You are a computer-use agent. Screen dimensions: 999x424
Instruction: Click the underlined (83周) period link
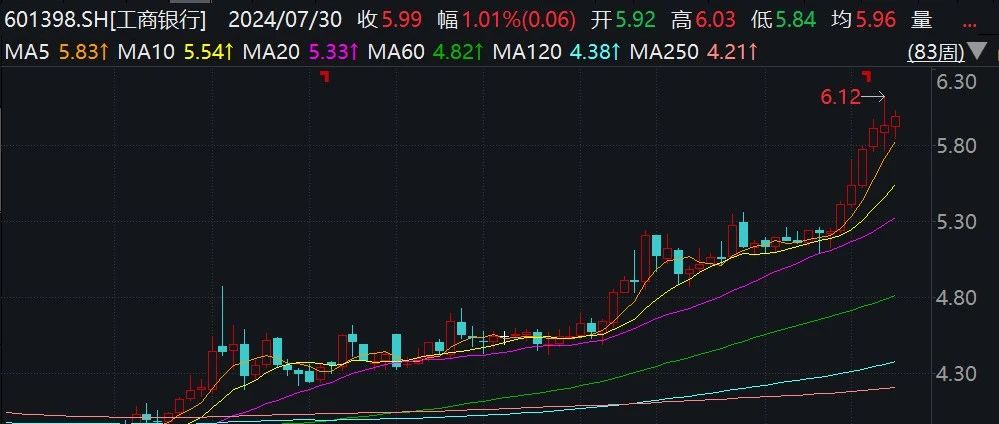tap(936, 53)
